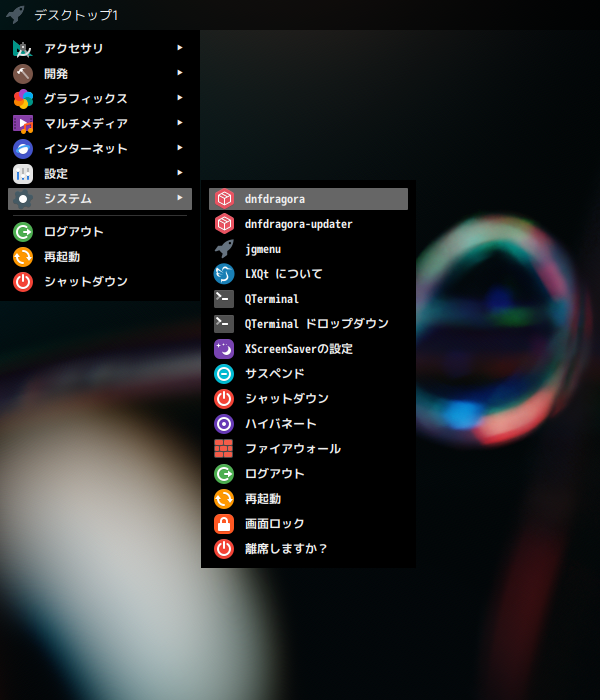600x700 pixels.
Task: Click the ログアウト green icon in submenu
Action: coord(224,474)
